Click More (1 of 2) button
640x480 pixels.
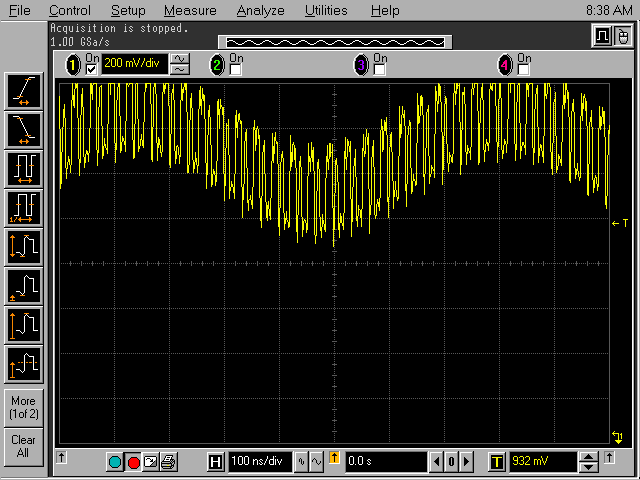point(23,407)
